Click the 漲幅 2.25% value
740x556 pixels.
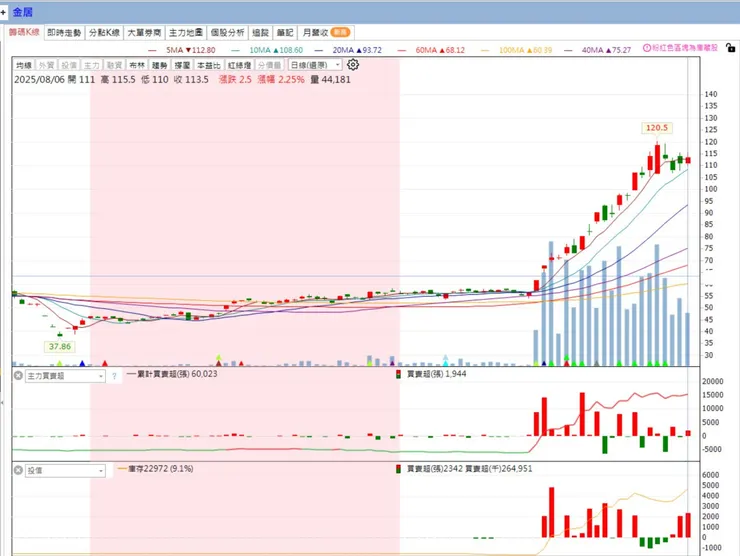(281, 80)
